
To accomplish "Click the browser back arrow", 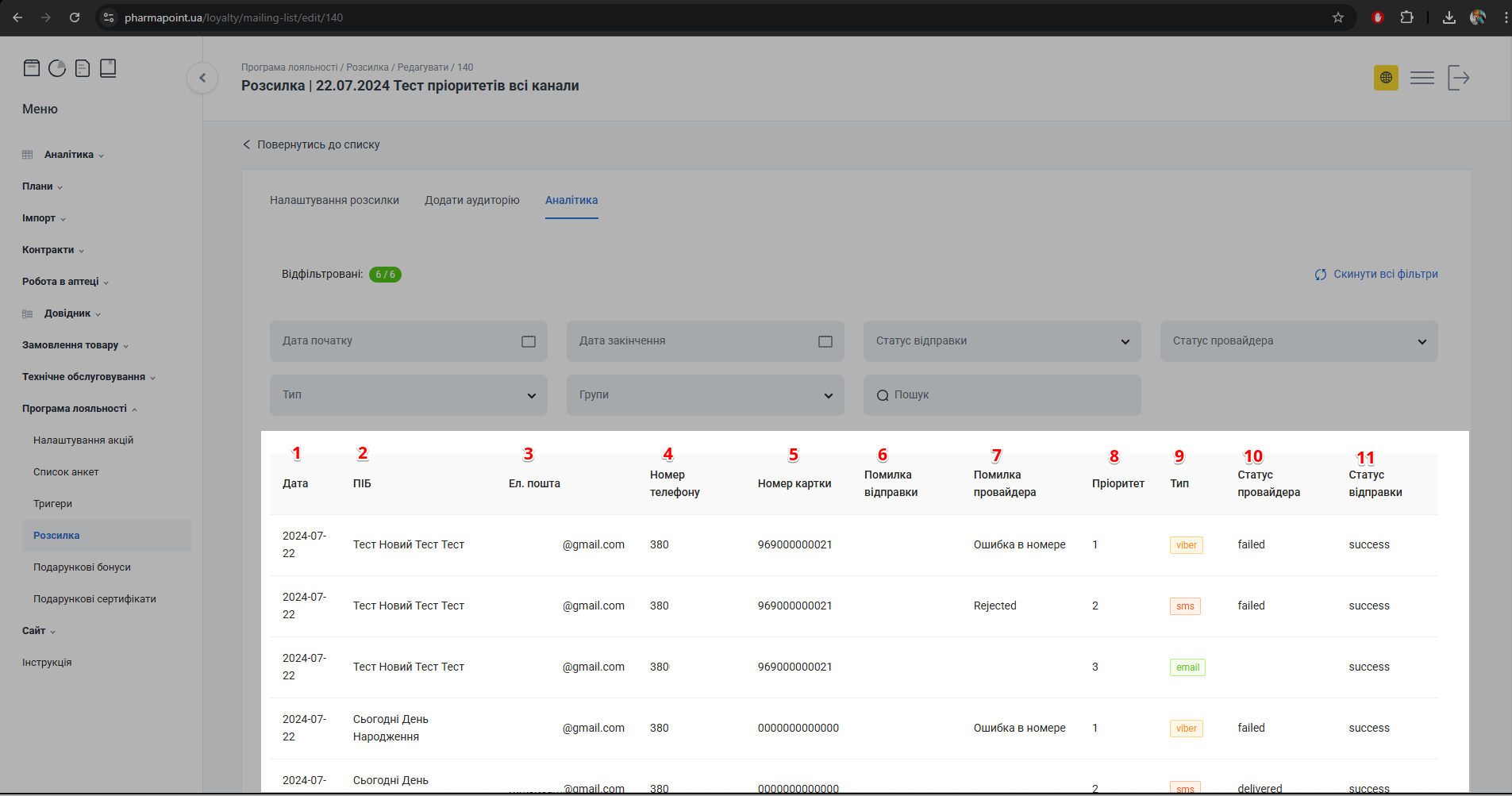I will point(17,17).
